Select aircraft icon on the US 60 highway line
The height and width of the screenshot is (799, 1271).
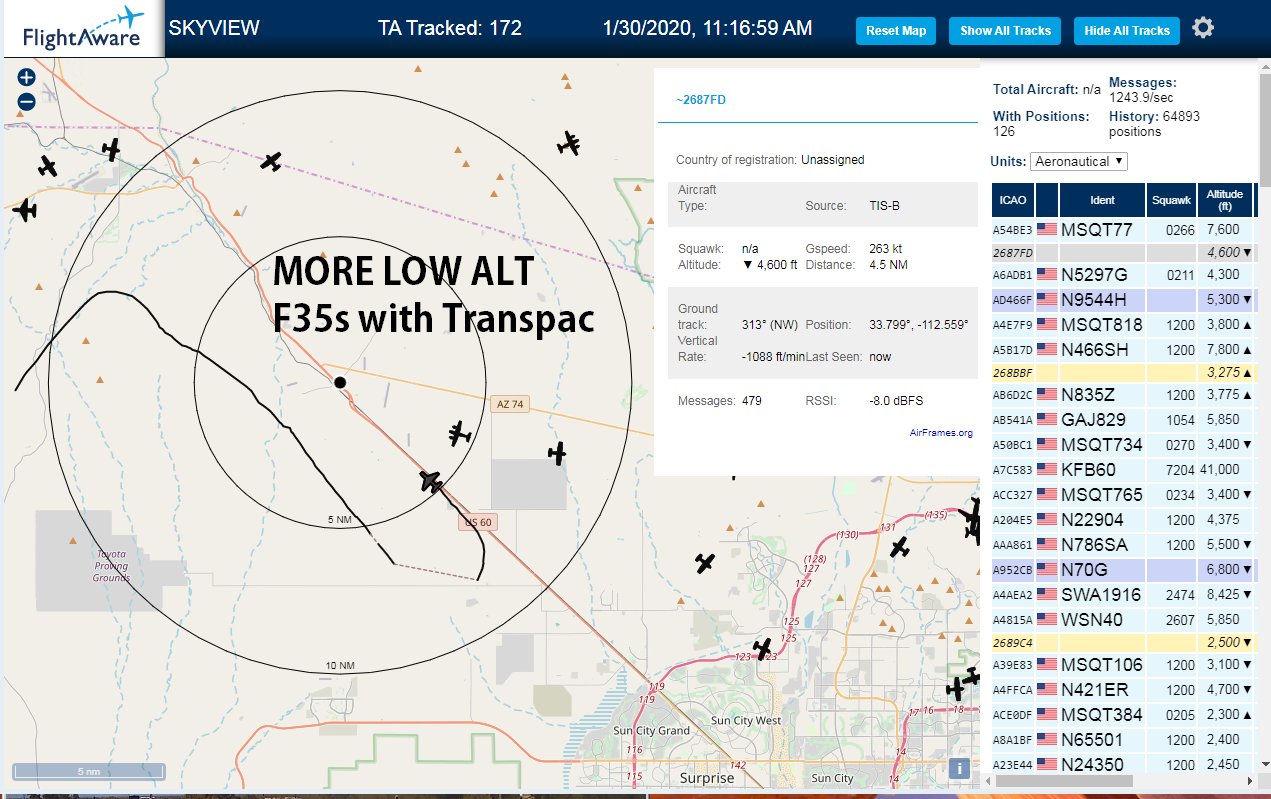tap(431, 481)
